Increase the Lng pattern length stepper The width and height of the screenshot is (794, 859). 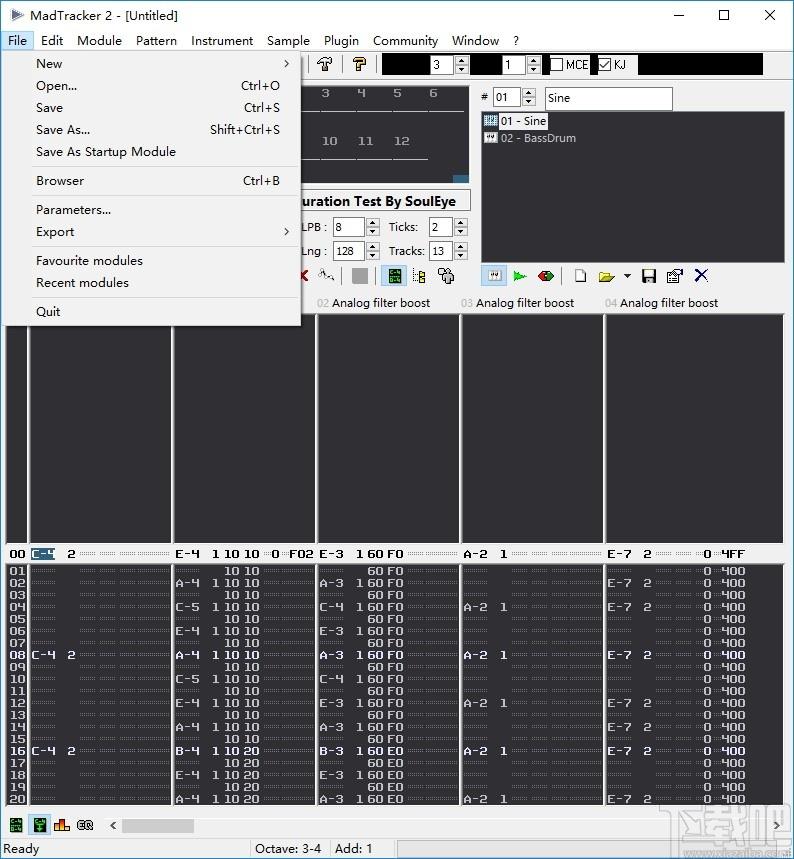coord(373,247)
